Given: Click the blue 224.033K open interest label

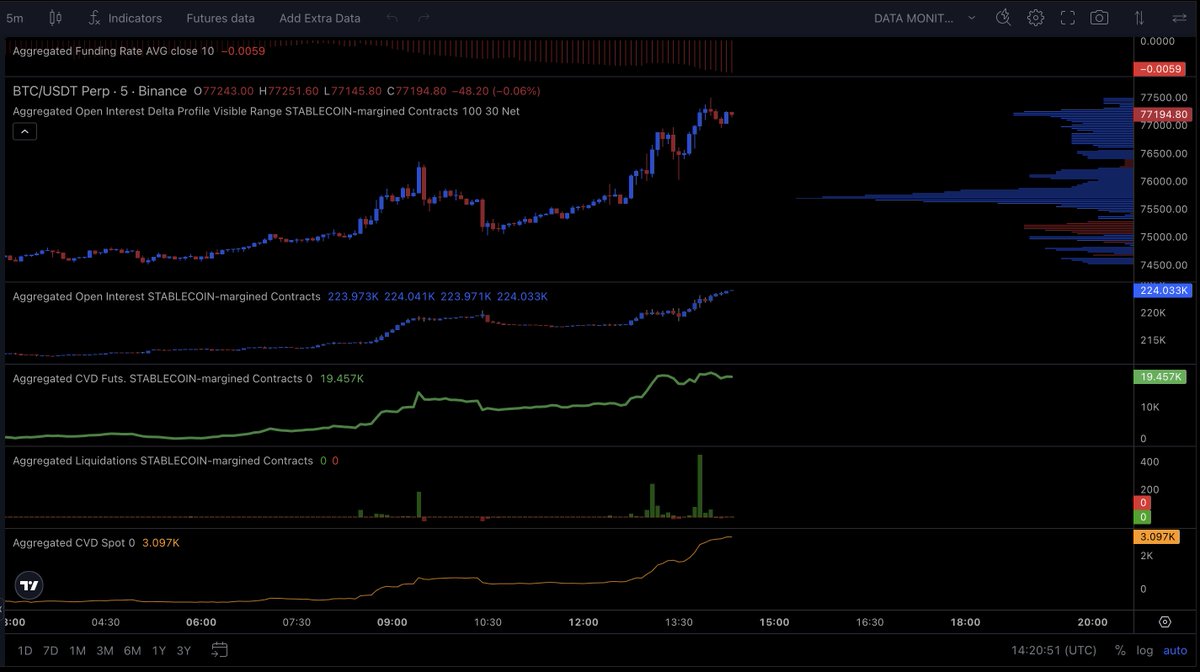Looking at the screenshot, I should click(1163, 290).
